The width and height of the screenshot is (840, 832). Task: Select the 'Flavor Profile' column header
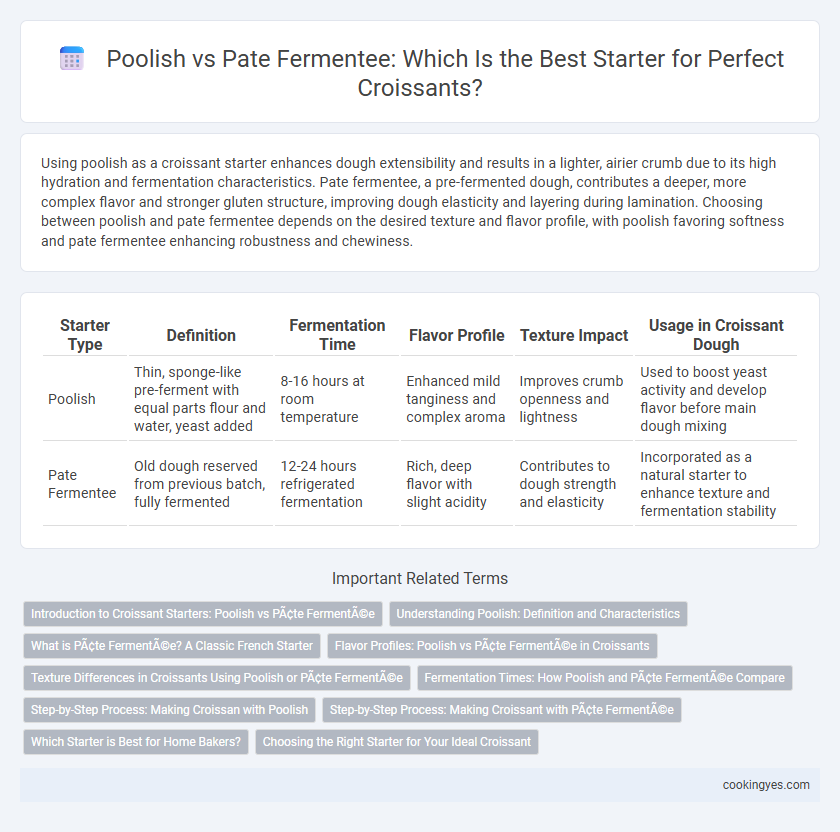(x=456, y=335)
